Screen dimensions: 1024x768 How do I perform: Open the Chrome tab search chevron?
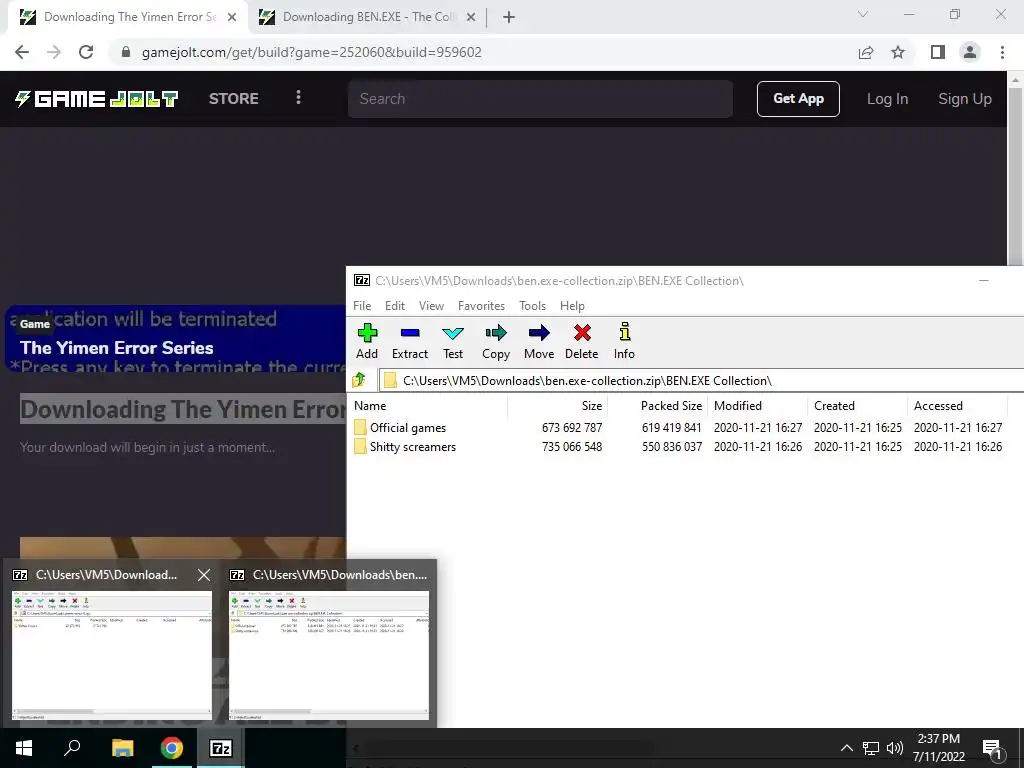click(x=863, y=14)
